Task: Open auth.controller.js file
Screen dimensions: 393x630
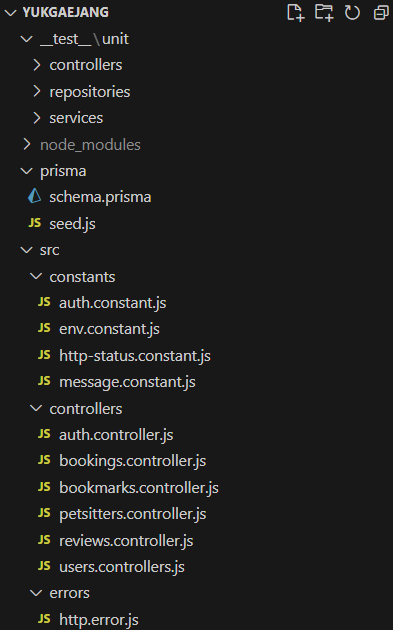Action: coord(116,435)
